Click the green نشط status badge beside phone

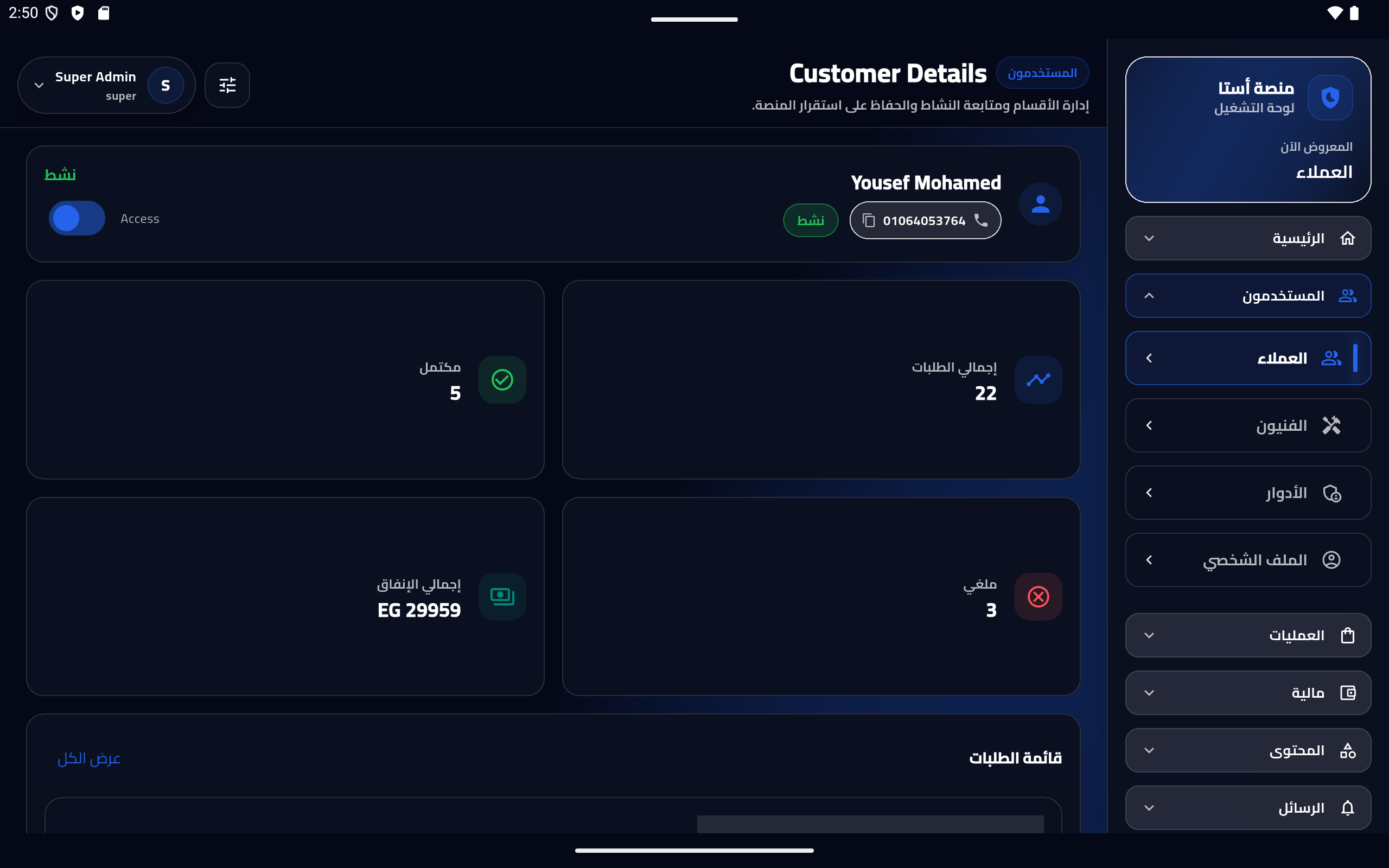[811, 220]
